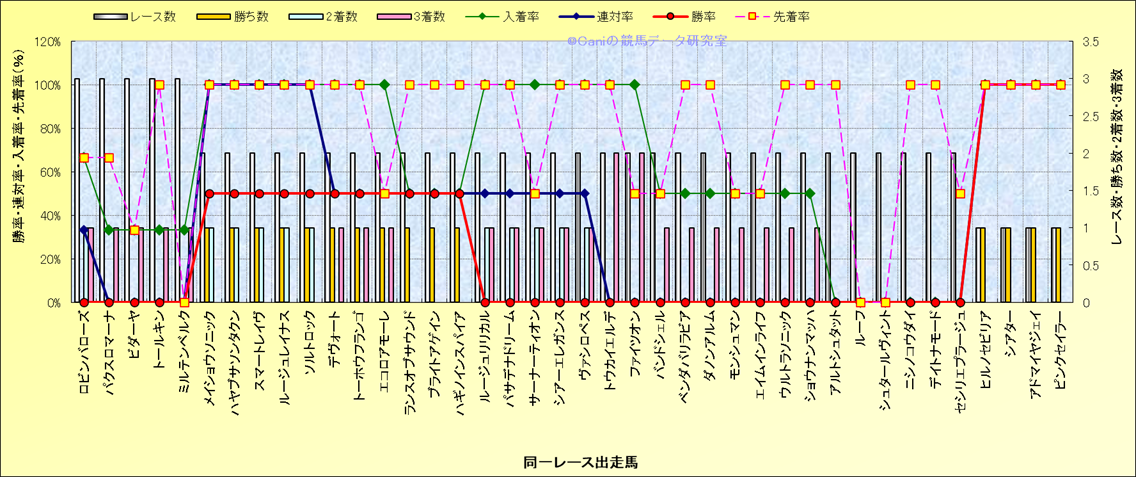Click the left axis title 勝率・連対率・入着率・先着率
1136x477 pixels.
pos(19,172)
